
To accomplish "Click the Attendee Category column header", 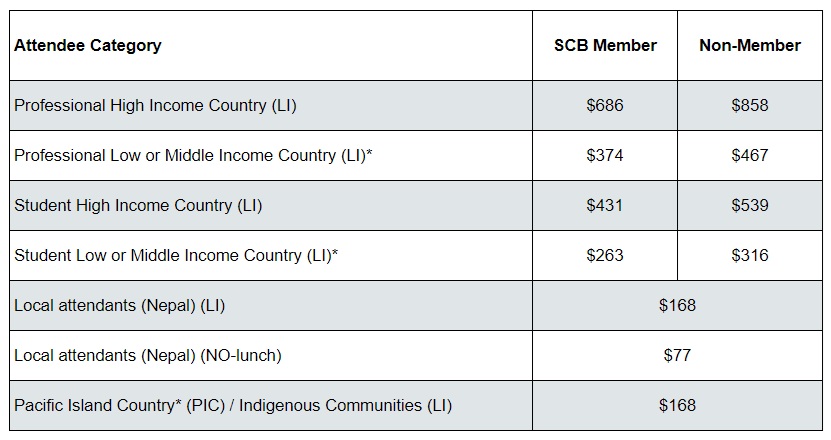I will pyautogui.click(x=88, y=46).
